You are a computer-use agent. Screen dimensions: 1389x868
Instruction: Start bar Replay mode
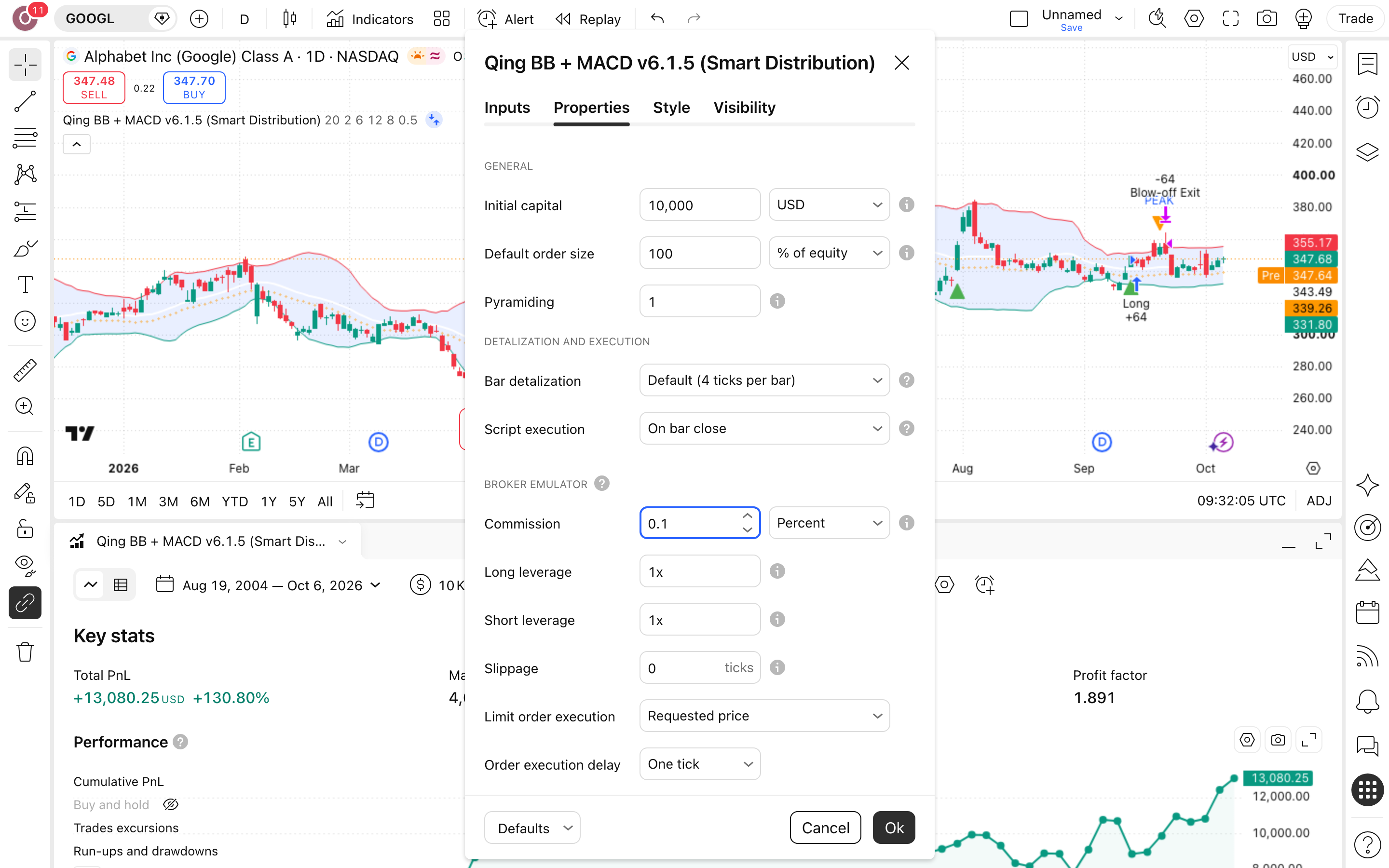click(588, 19)
